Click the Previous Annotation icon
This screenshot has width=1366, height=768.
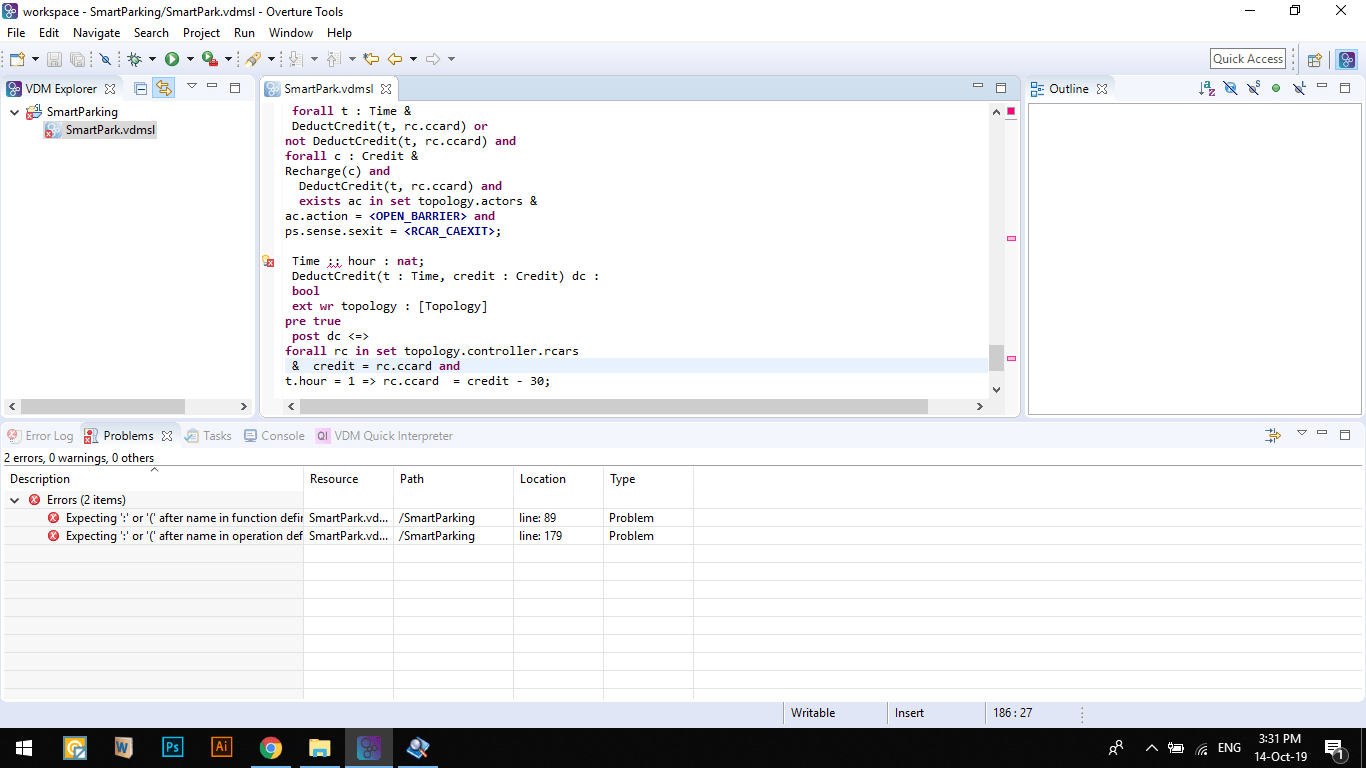click(x=333, y=59)
